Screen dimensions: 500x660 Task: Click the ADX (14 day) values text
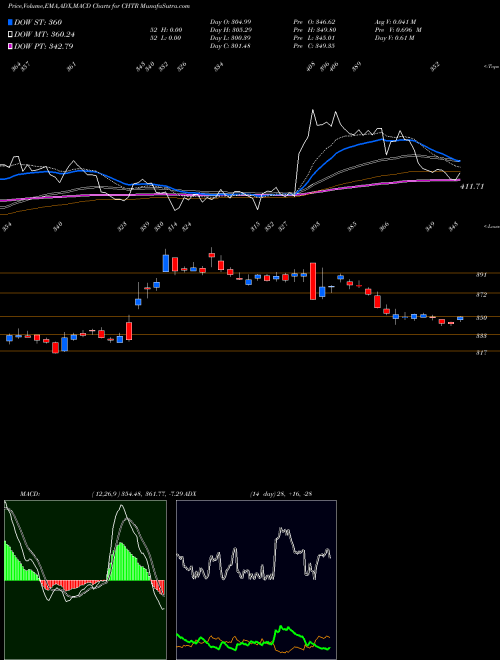click(280, 494)
